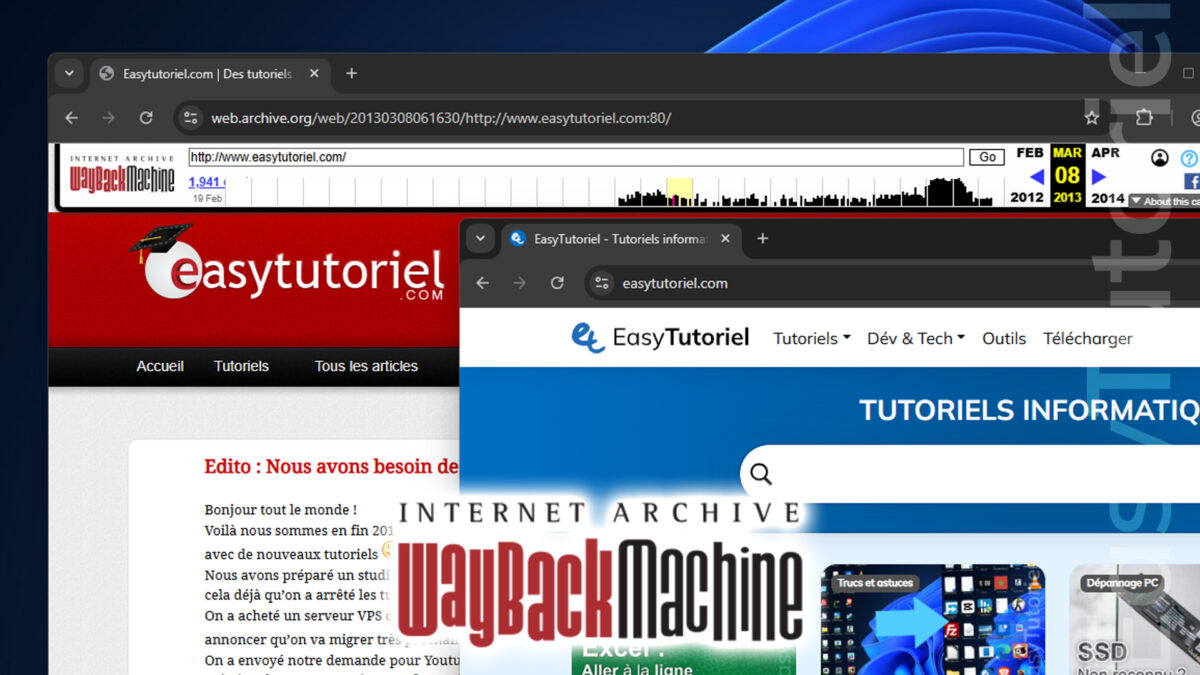Expand tab search chevron in easytutoriel.com window
This screenshot has width=1200, height=675.
480,239
